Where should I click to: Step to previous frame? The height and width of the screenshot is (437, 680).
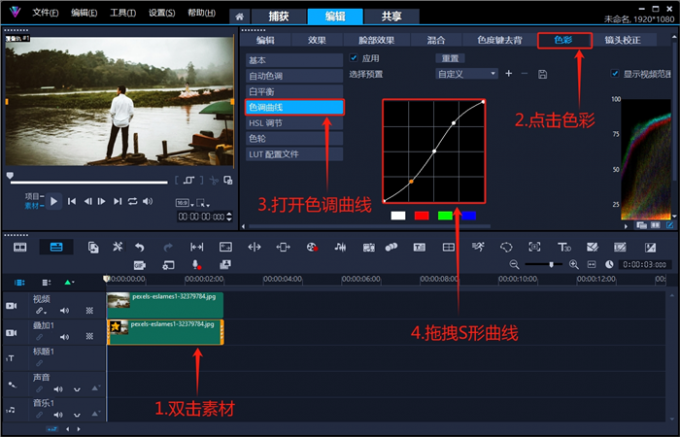(88, 201)
